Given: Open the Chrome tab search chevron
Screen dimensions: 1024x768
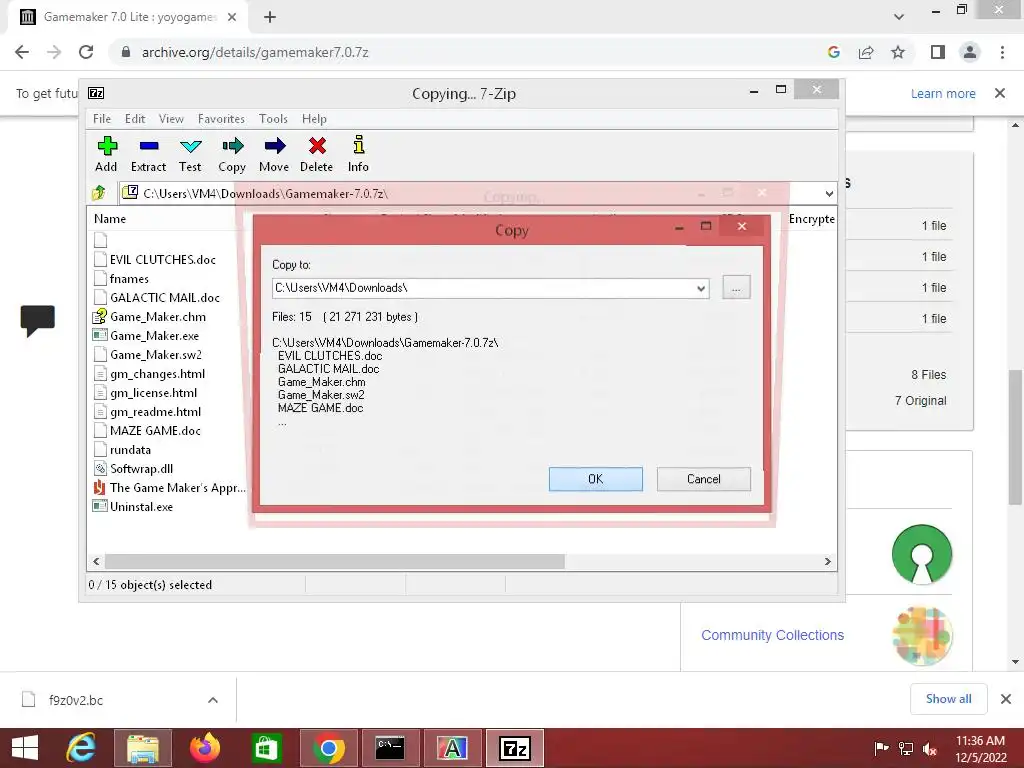Looking at the screenshot, I should coord(899,17).
